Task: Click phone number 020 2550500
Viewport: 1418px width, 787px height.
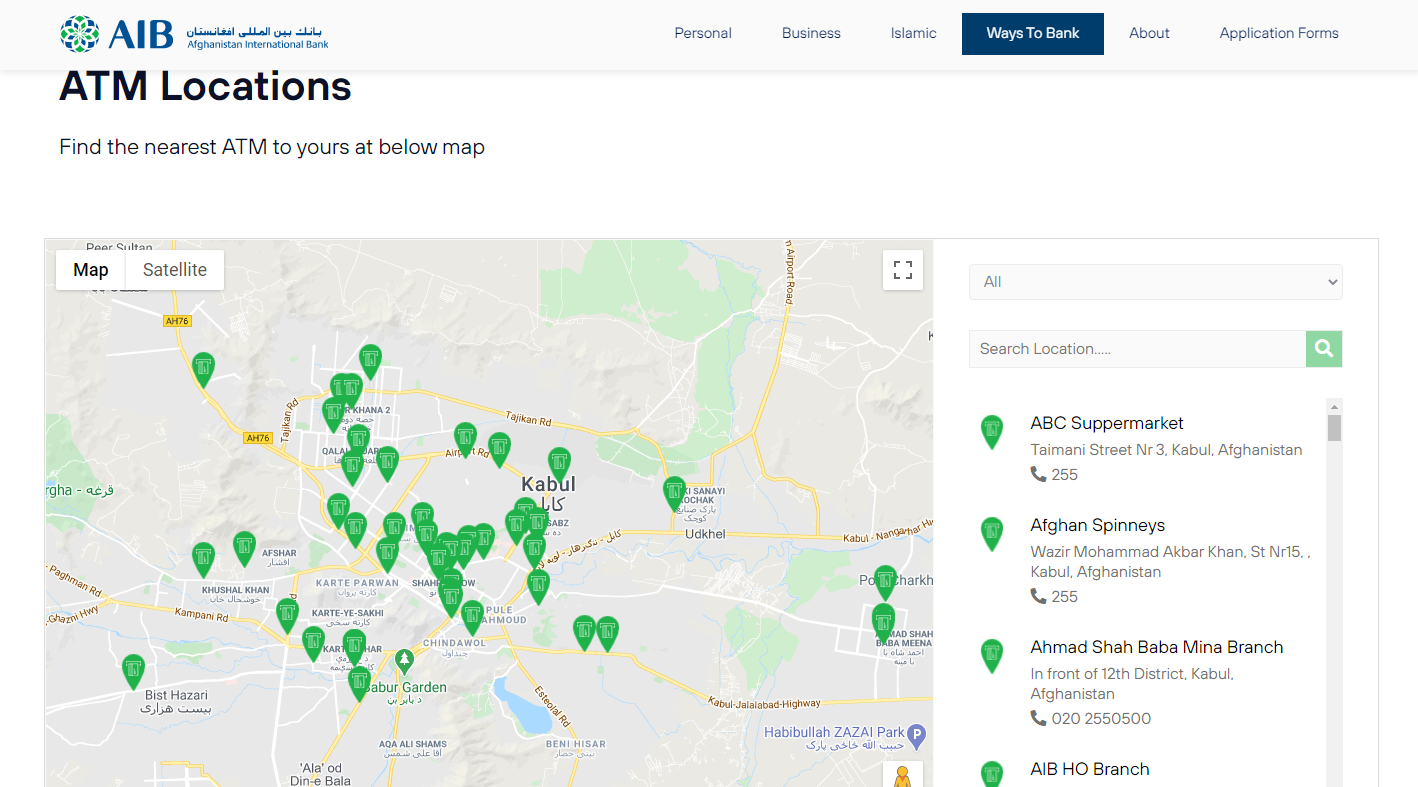Action: coord(1101,718)
